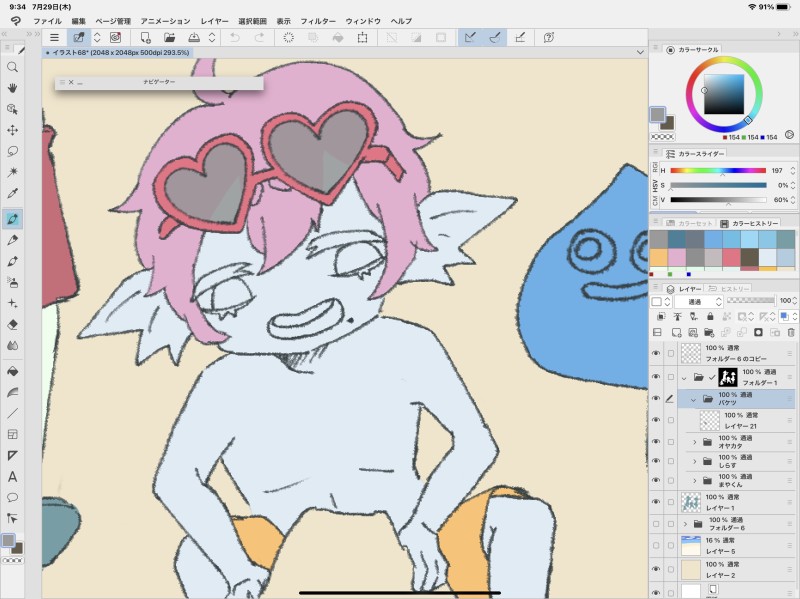
Task: Click the layer opacity stepper arrows
Action: [794, 301]
